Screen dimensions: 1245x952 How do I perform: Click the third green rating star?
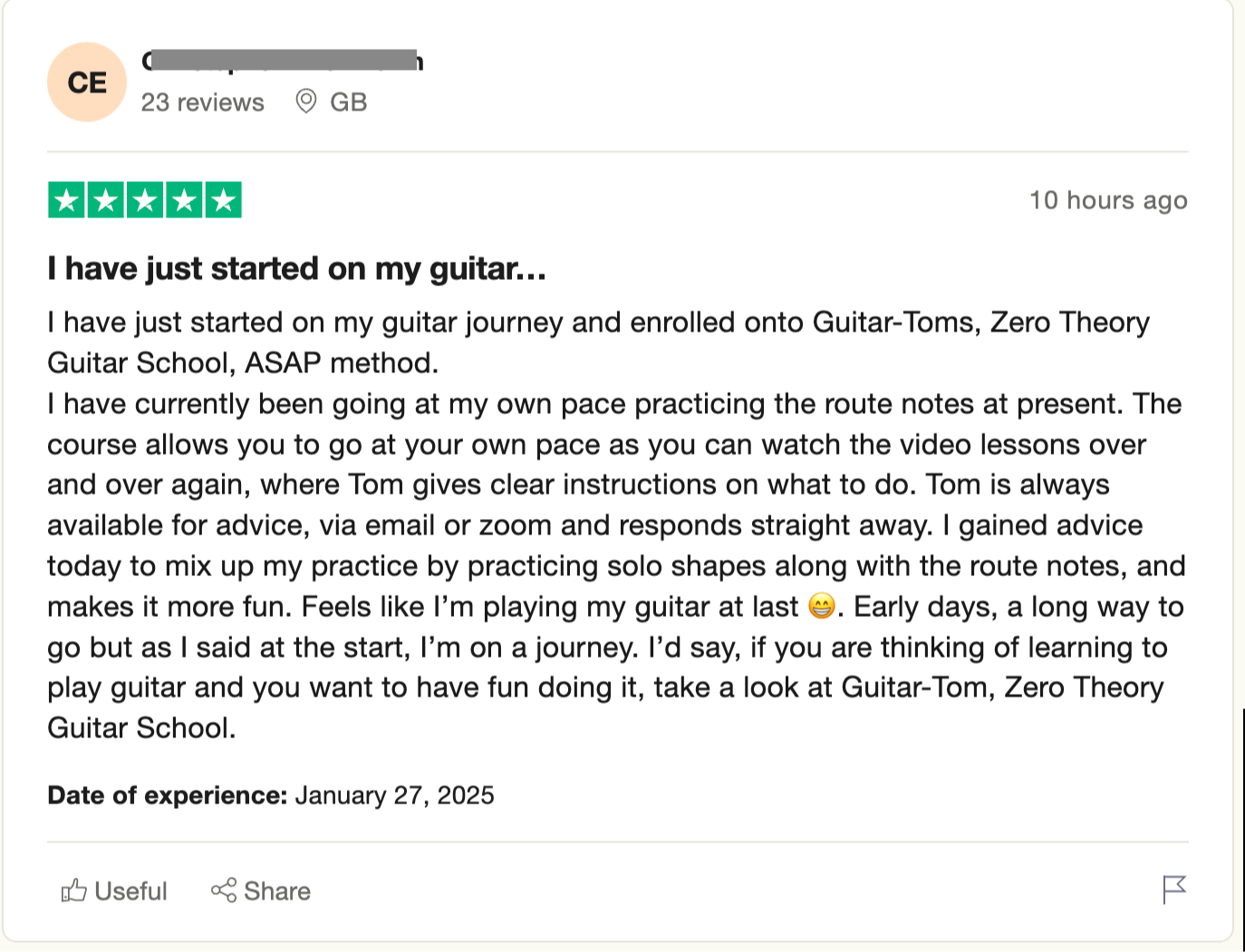click(145, 200)
